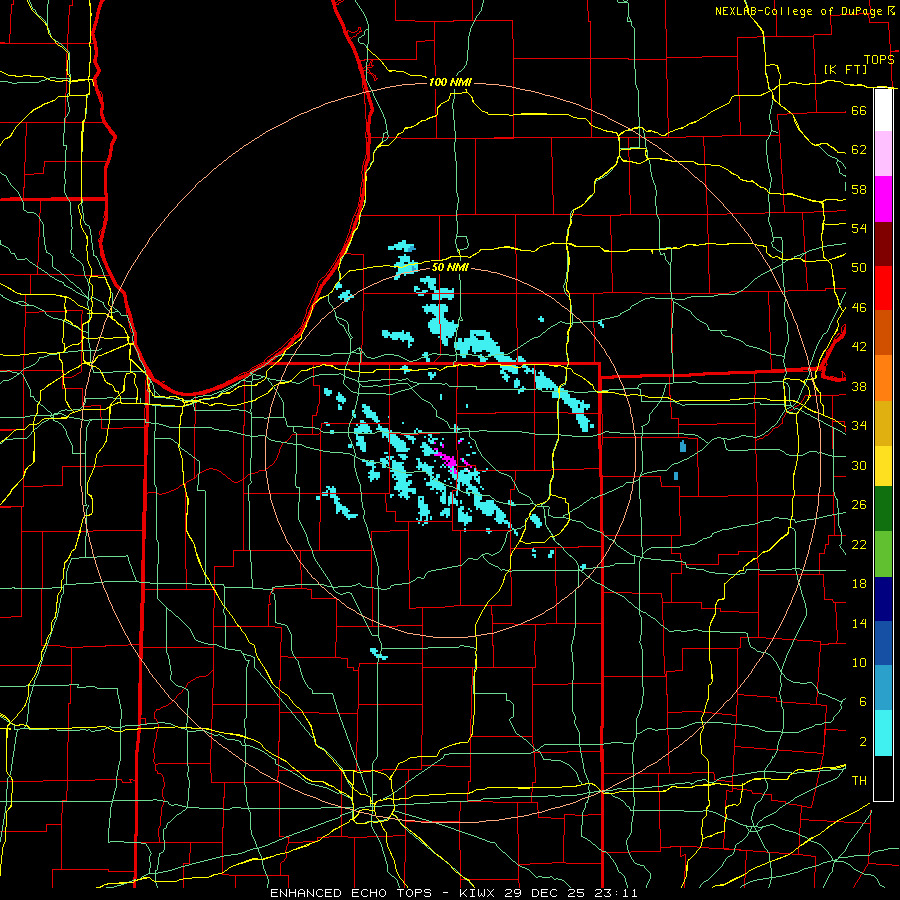The width and height of the screenshot is (900, 900).
Task: Click the 'KIWX' radar site identifier
Action: pos(478,893)
